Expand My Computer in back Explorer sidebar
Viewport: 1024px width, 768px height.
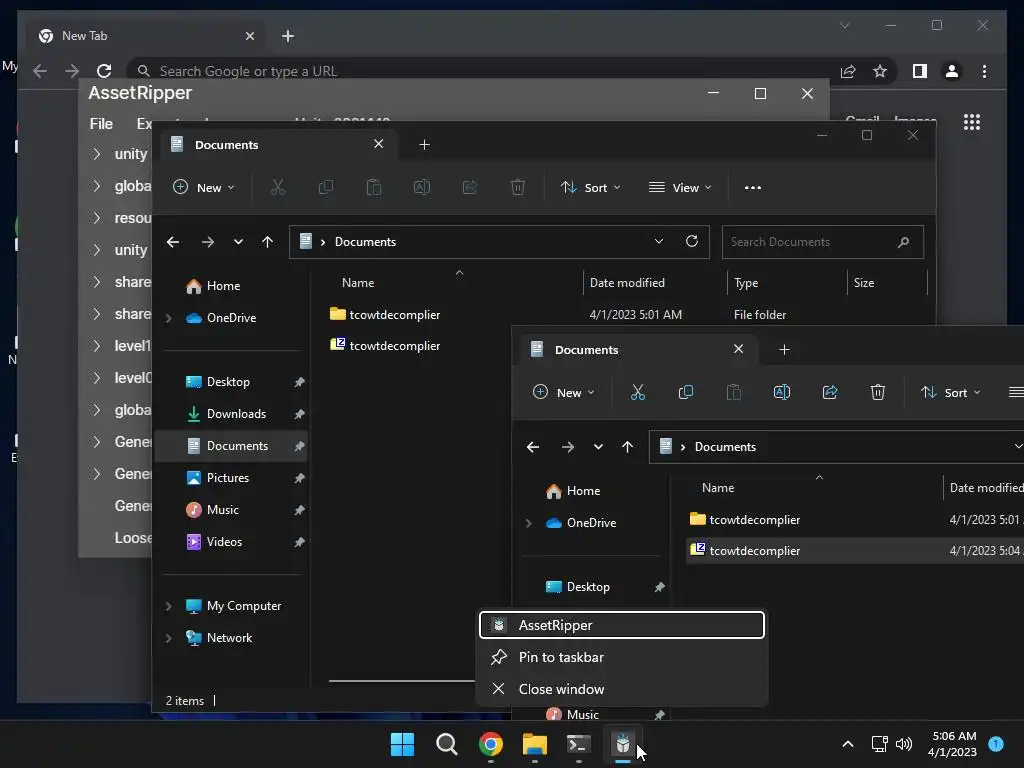click(168, 606)
